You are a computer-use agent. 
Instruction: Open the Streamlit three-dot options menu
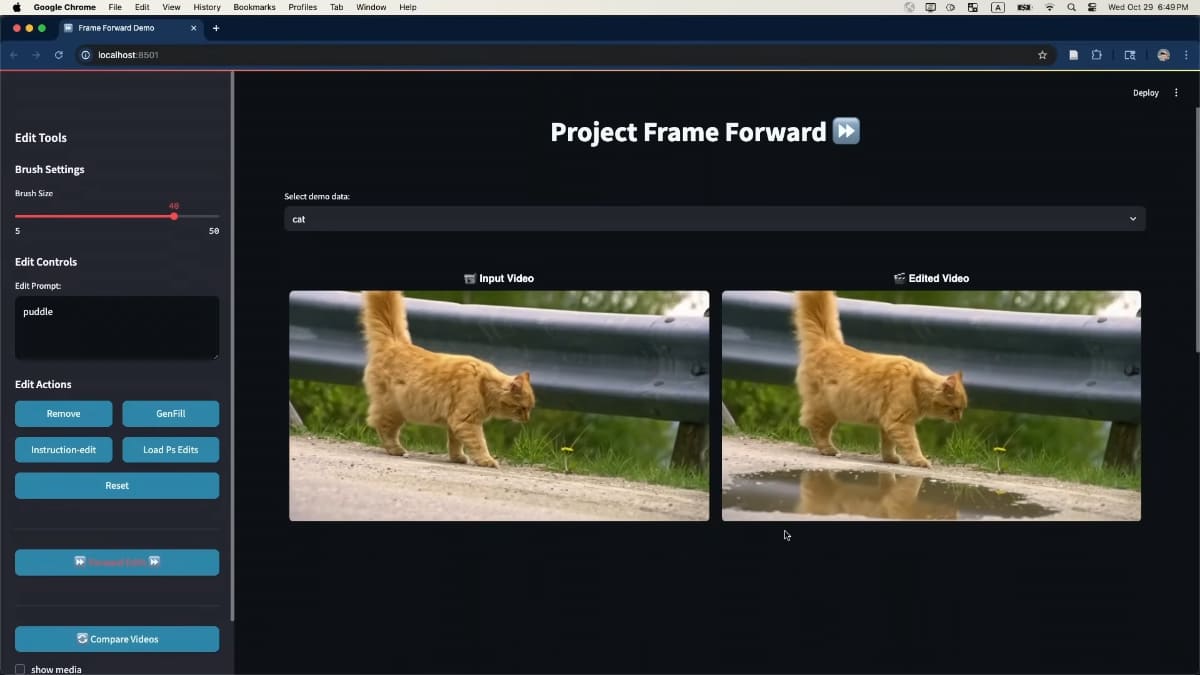(x=1176, y=92)
